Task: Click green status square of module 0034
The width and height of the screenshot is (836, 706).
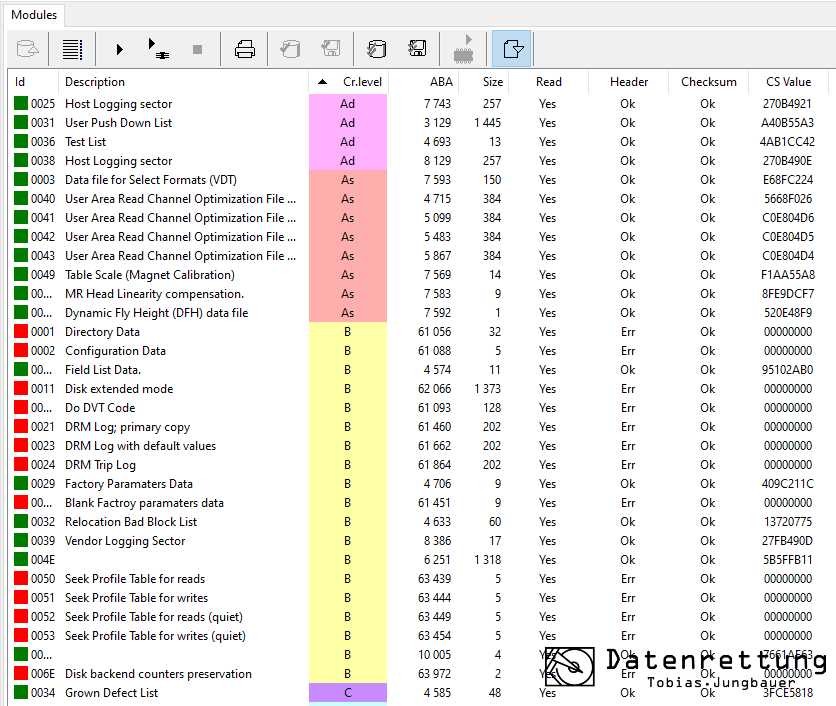Action: coord(21,693)
